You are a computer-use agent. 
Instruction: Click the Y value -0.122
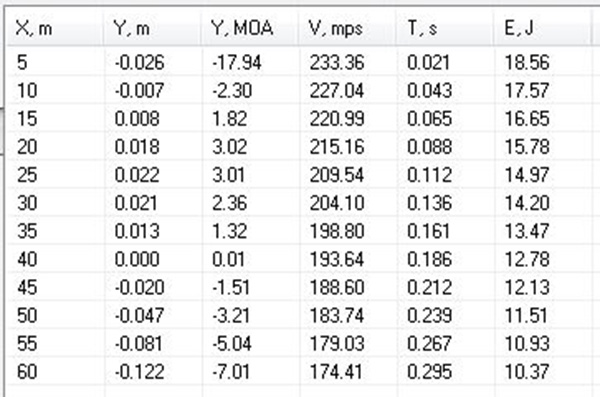[x=139, y=372]
